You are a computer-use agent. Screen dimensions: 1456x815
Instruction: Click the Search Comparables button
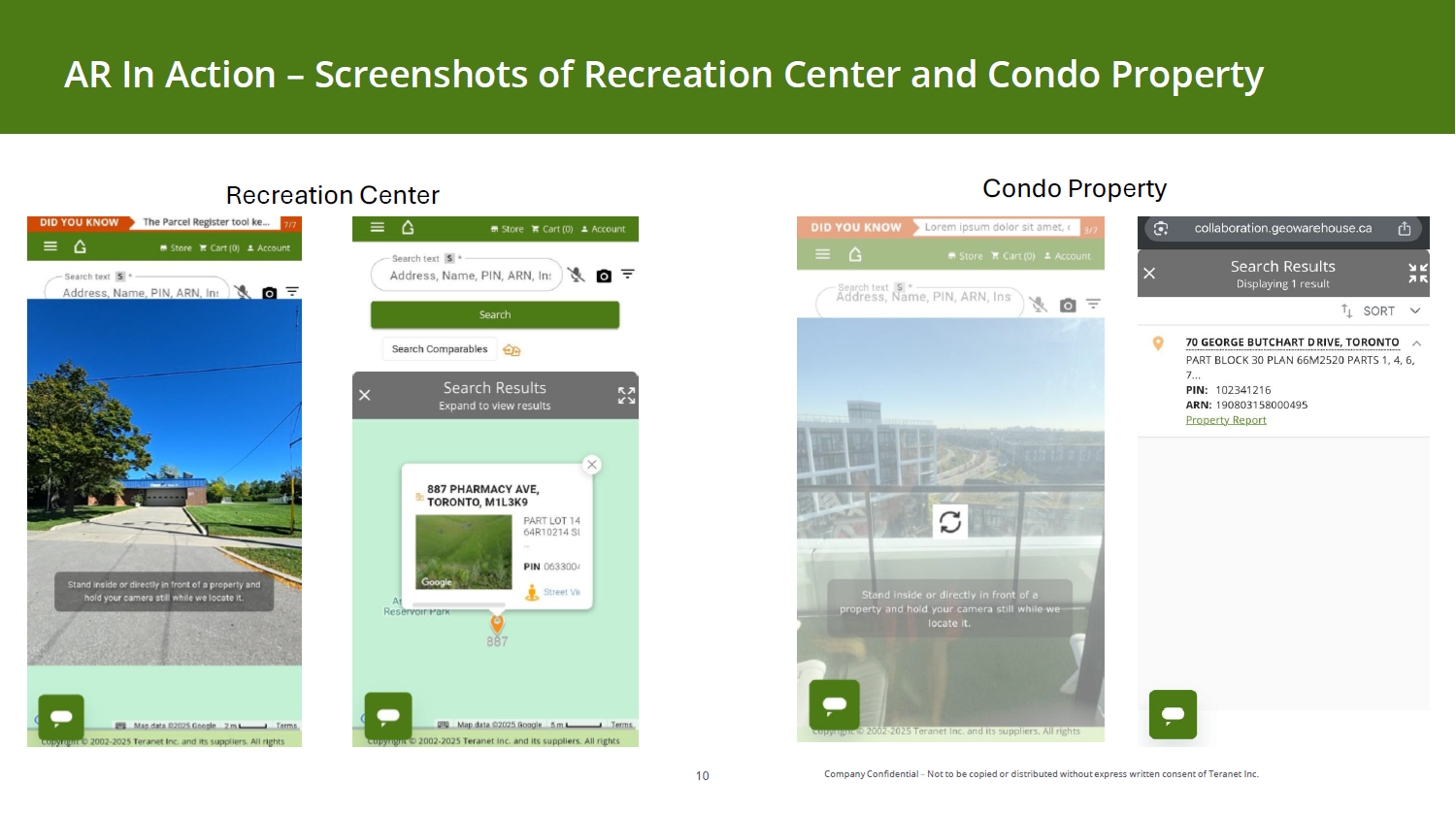click(x=439, y=349)
